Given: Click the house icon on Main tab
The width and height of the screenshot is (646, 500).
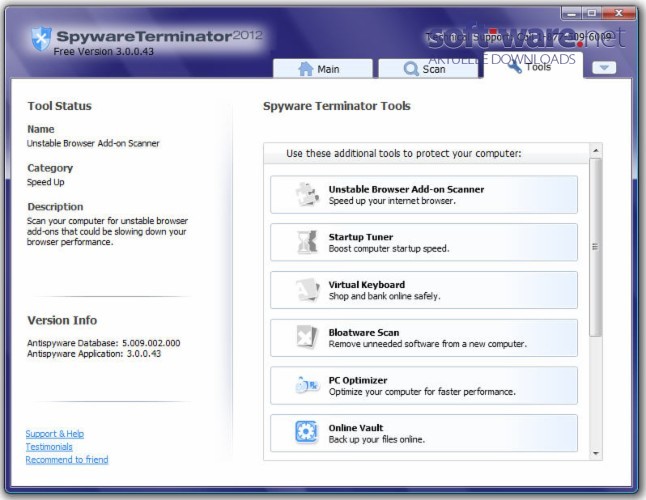Looking at the screenshot, I should (306, 69).
